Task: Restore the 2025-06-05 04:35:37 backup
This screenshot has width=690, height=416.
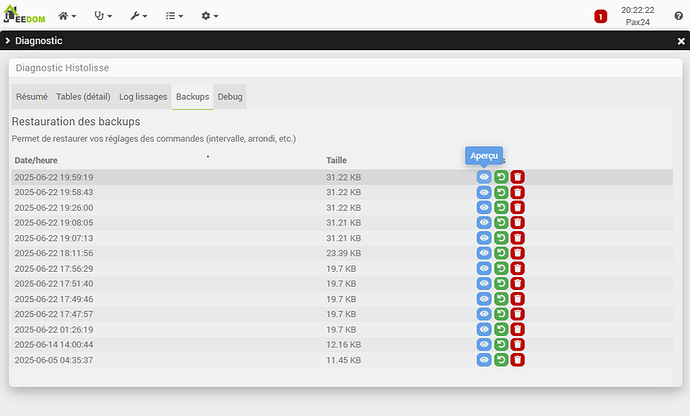Action: coord(501,360)
